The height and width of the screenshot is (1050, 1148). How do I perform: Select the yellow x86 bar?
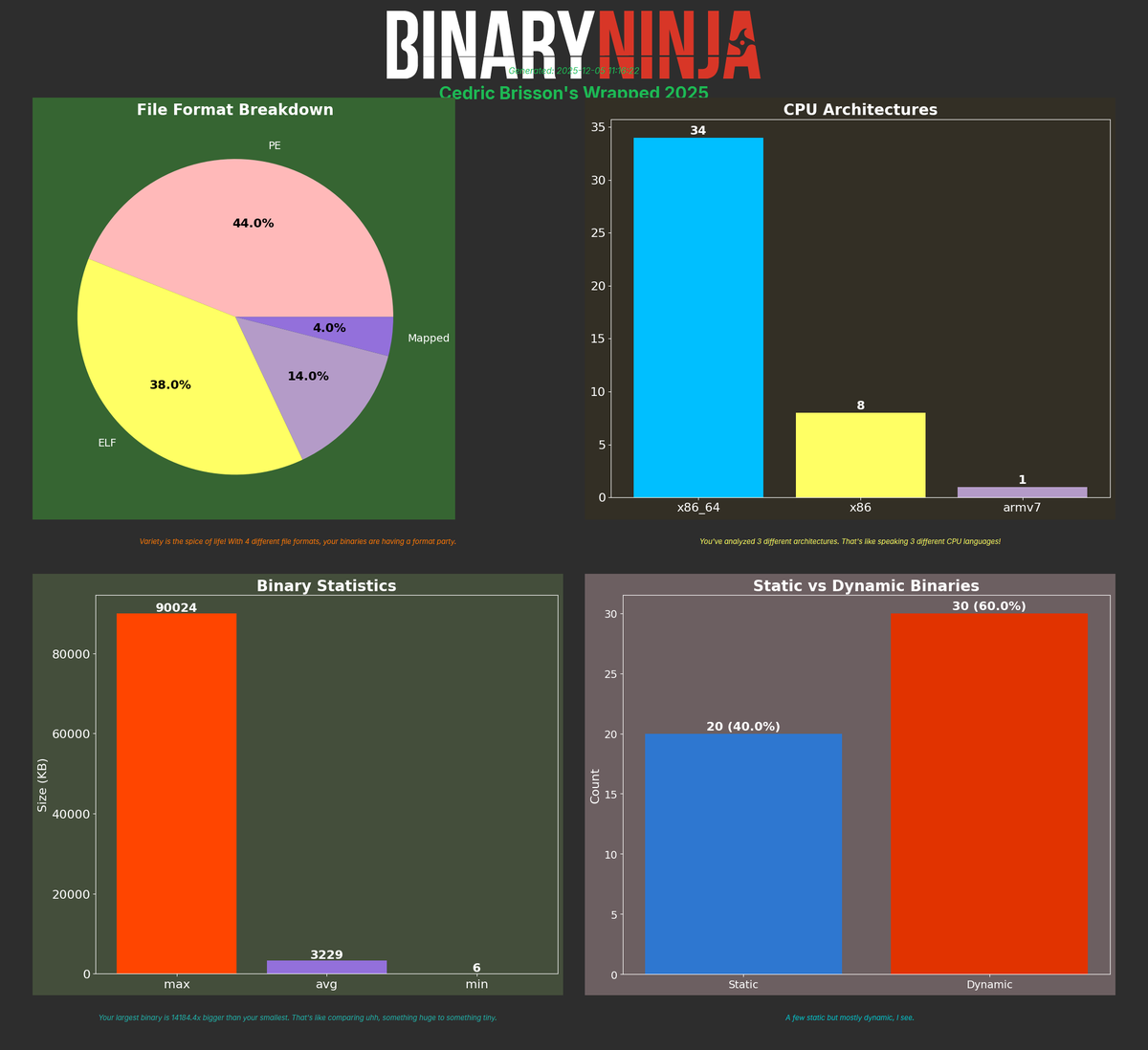click(x=860, y=455)
